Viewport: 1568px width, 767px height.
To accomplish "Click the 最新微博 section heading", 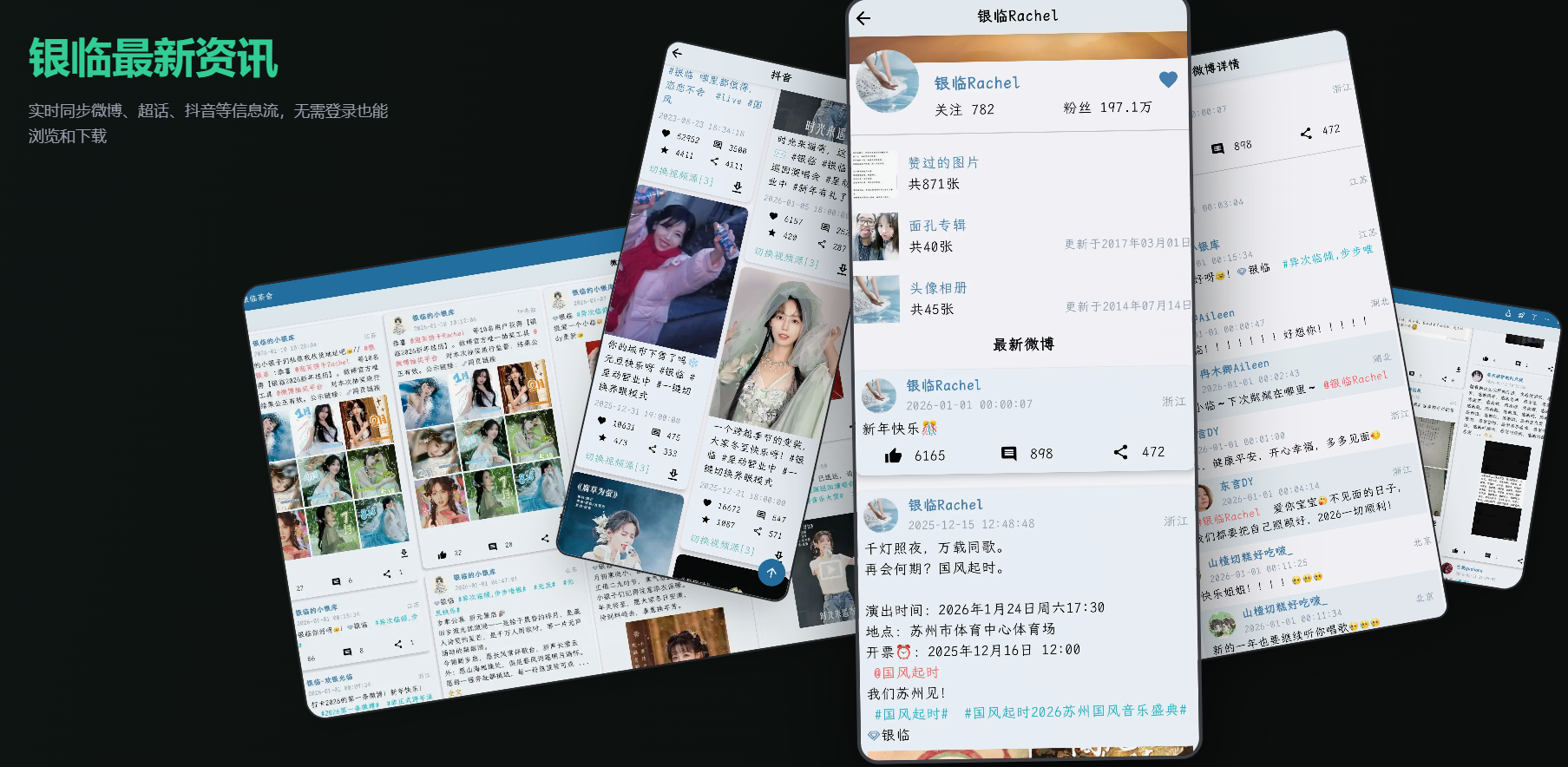I will tap(1023, 344).
